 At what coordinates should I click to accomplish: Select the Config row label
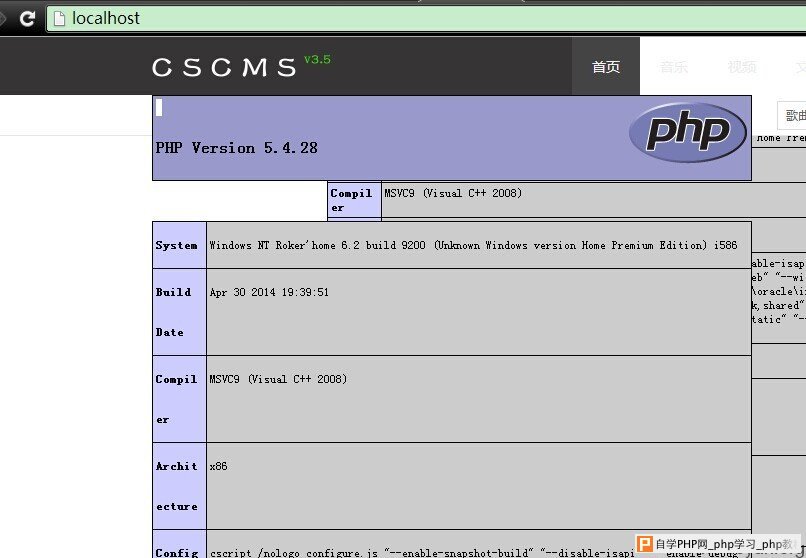(x=179, y=545)
